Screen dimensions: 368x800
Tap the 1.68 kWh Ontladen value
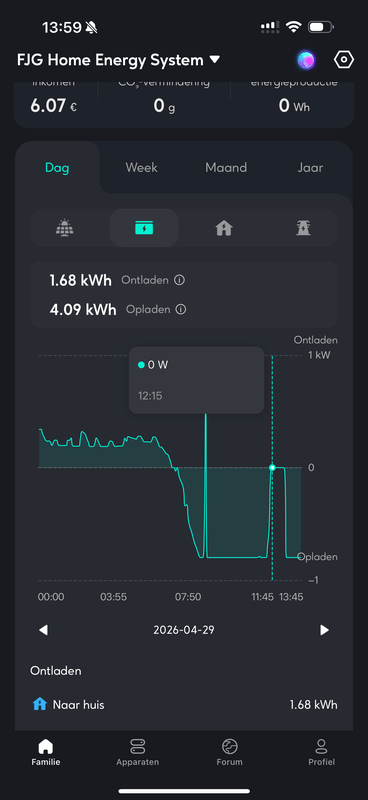(81, 280)
